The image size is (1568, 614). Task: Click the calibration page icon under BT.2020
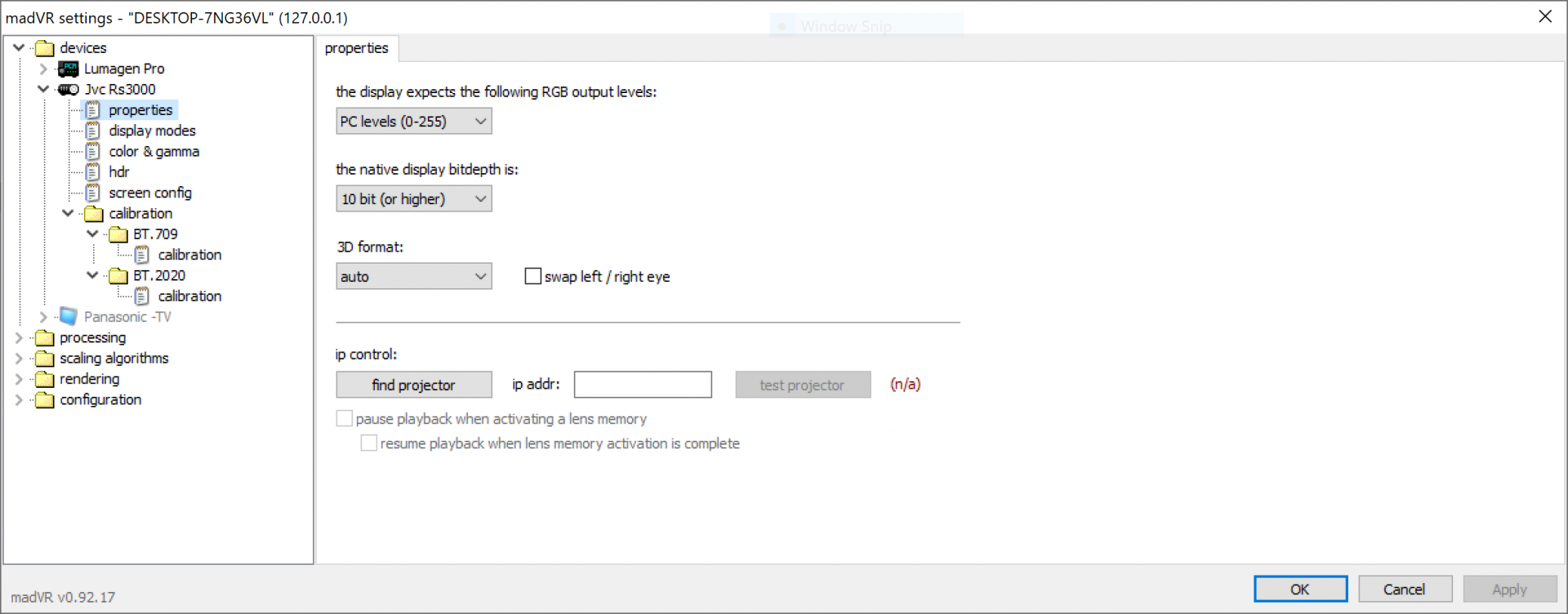(142, 296)
